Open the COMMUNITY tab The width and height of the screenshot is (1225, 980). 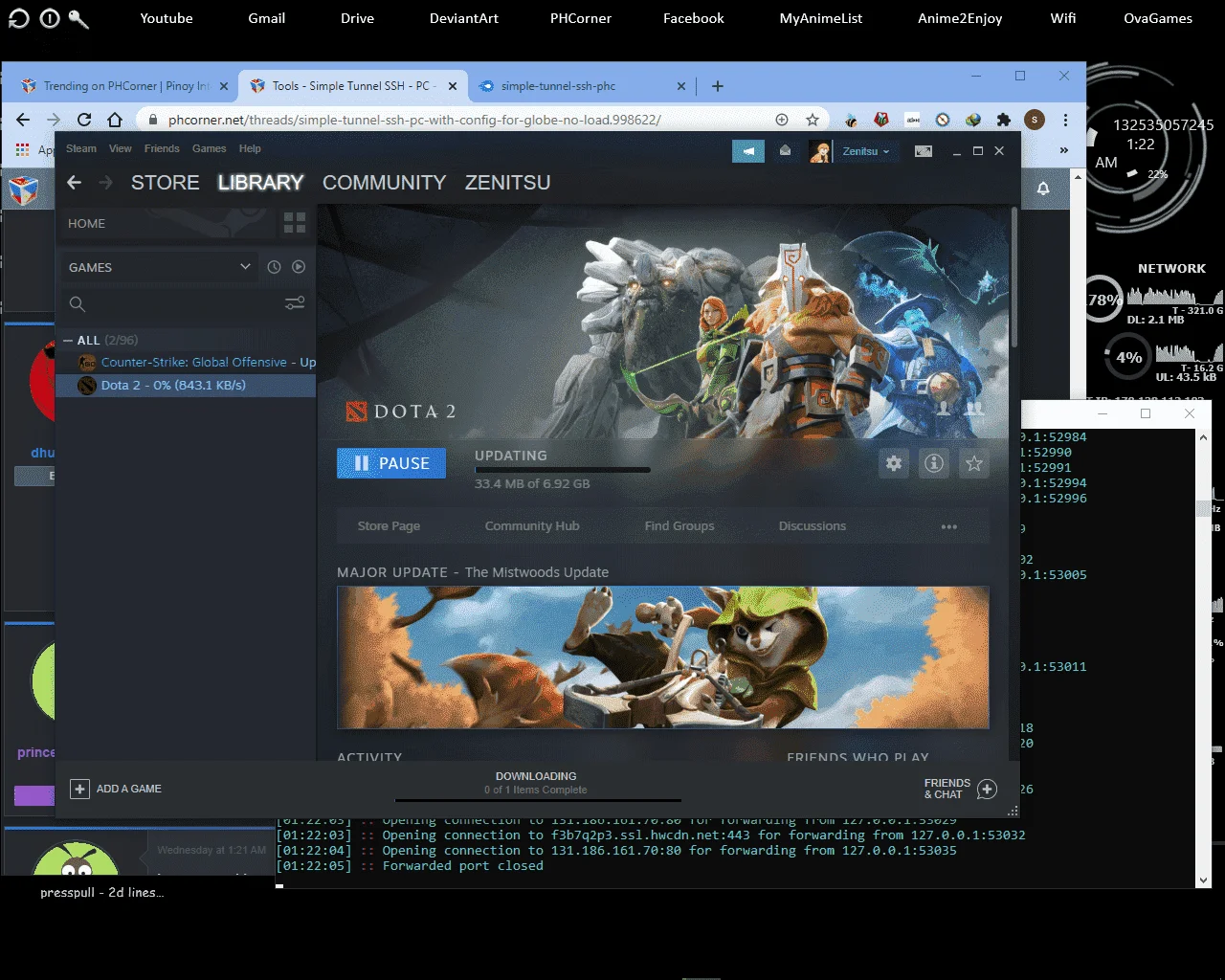(385, 183)
